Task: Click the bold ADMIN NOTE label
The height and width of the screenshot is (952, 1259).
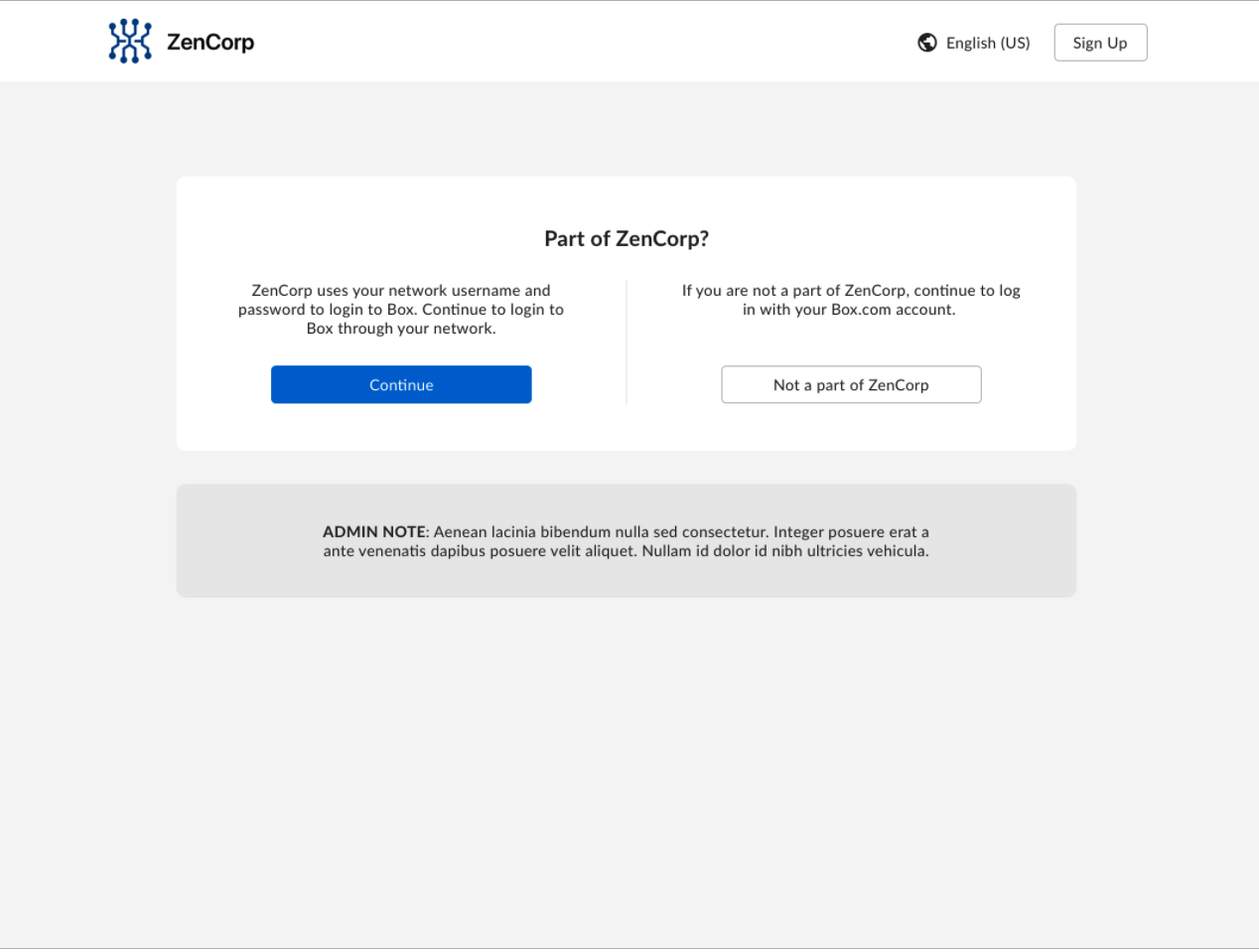Action: (x=373, y=532)
